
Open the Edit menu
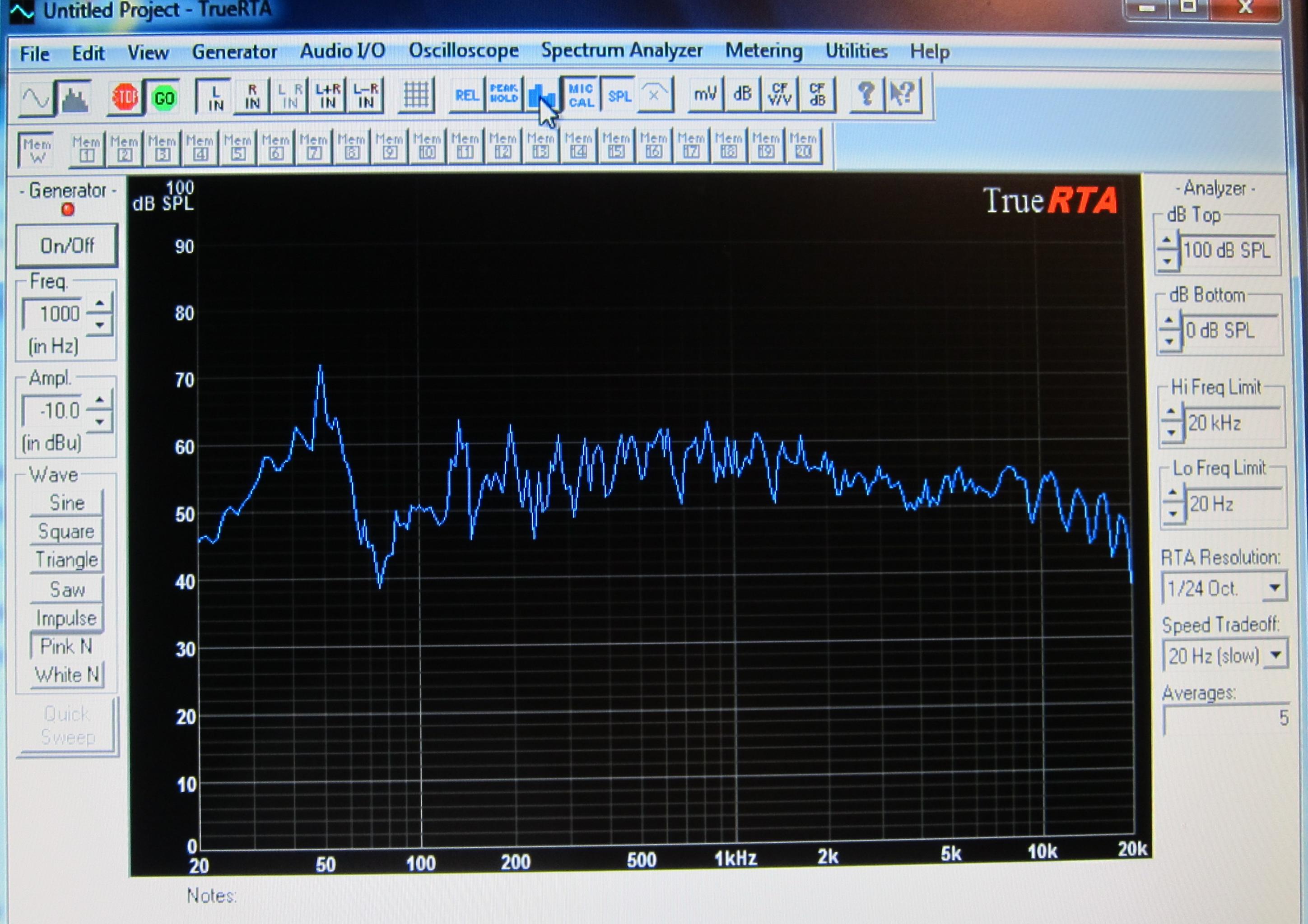click(x=88, y=54)
